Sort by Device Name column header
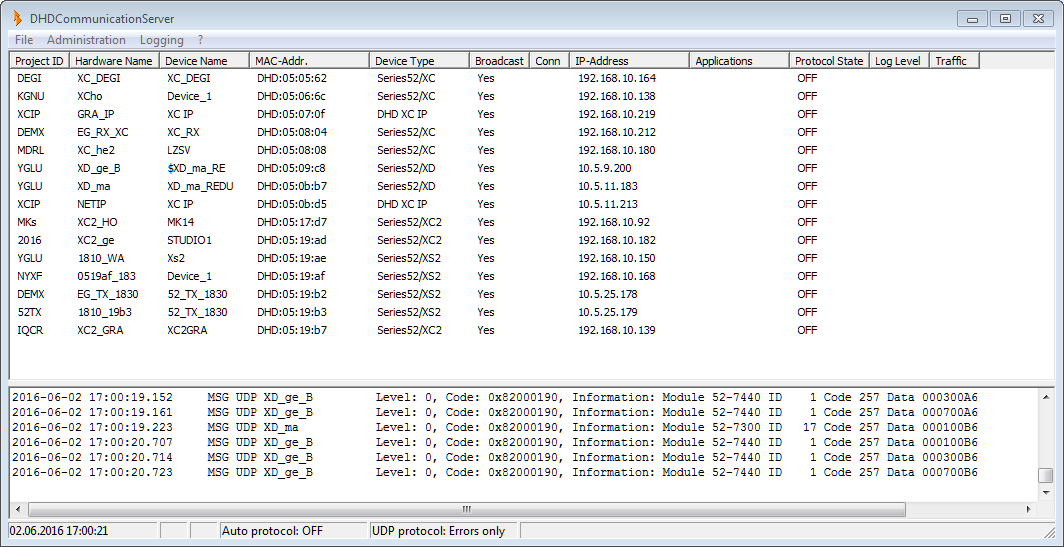The image size is (1064, 547). [205, 61]
